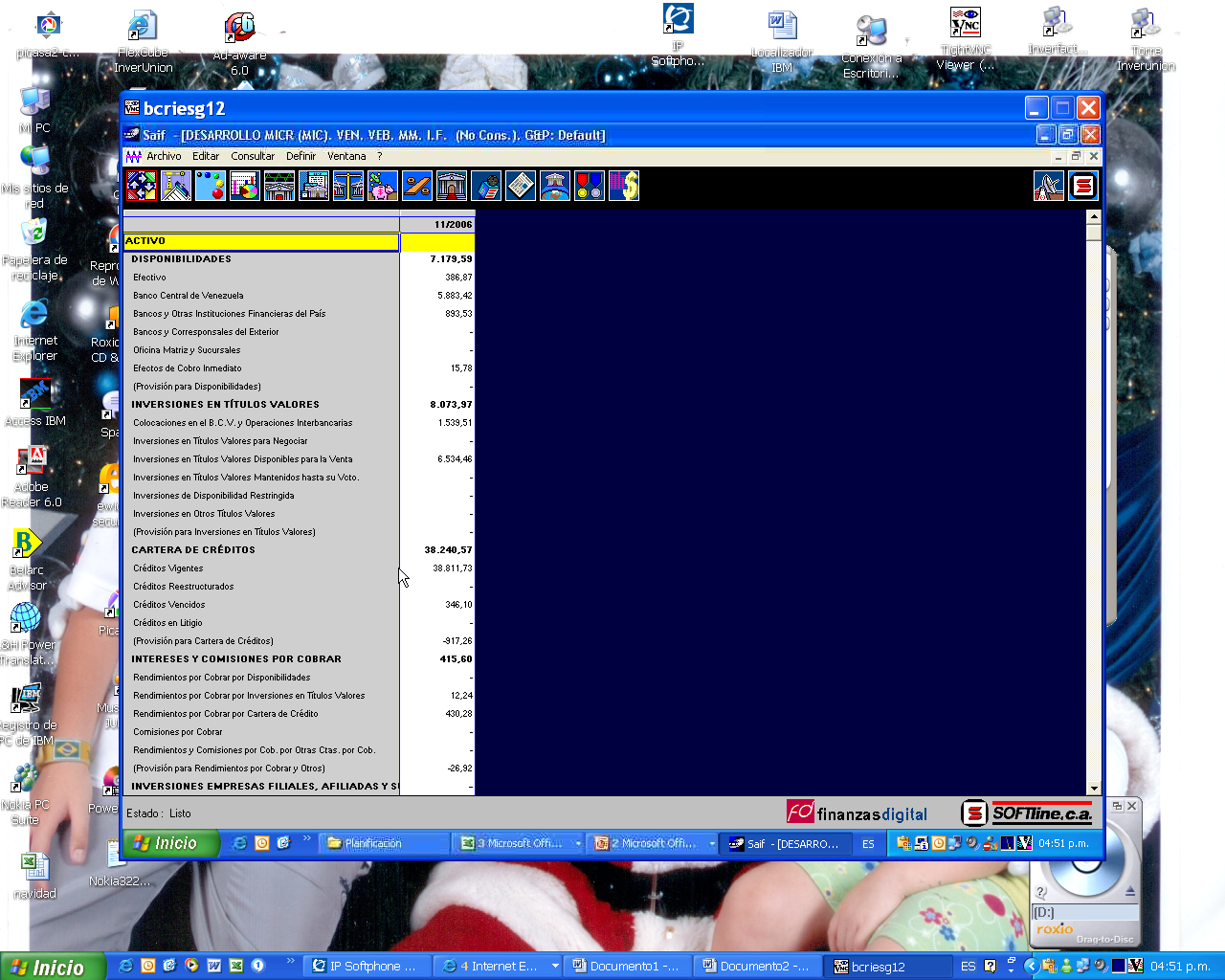1225x980 pixels.
Task: Open the Archivo menu
Action: (164, 156)
